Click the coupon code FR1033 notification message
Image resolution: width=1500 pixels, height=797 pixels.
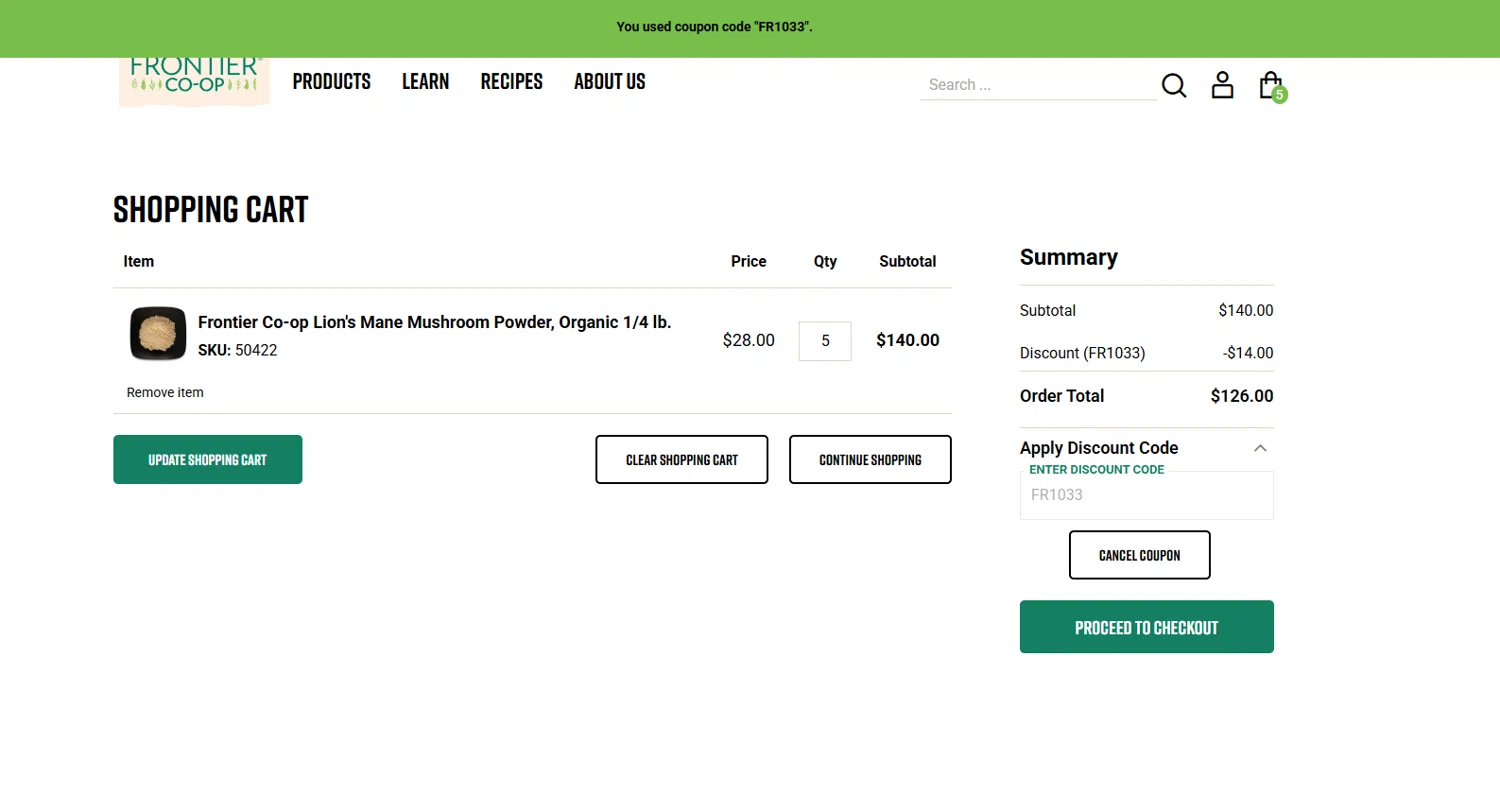714,27
